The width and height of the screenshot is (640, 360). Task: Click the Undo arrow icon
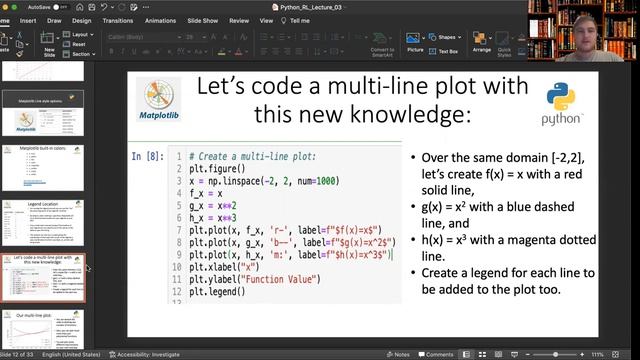point(104,7)
